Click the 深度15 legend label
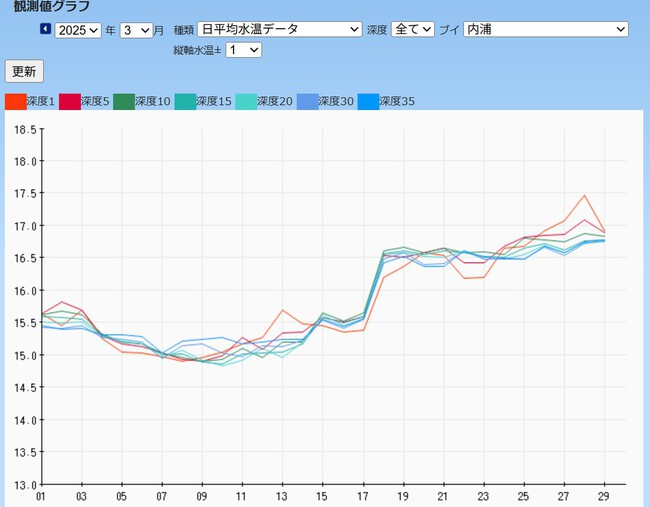The width and height of the screenshot is (650, 507). point(213,102)
